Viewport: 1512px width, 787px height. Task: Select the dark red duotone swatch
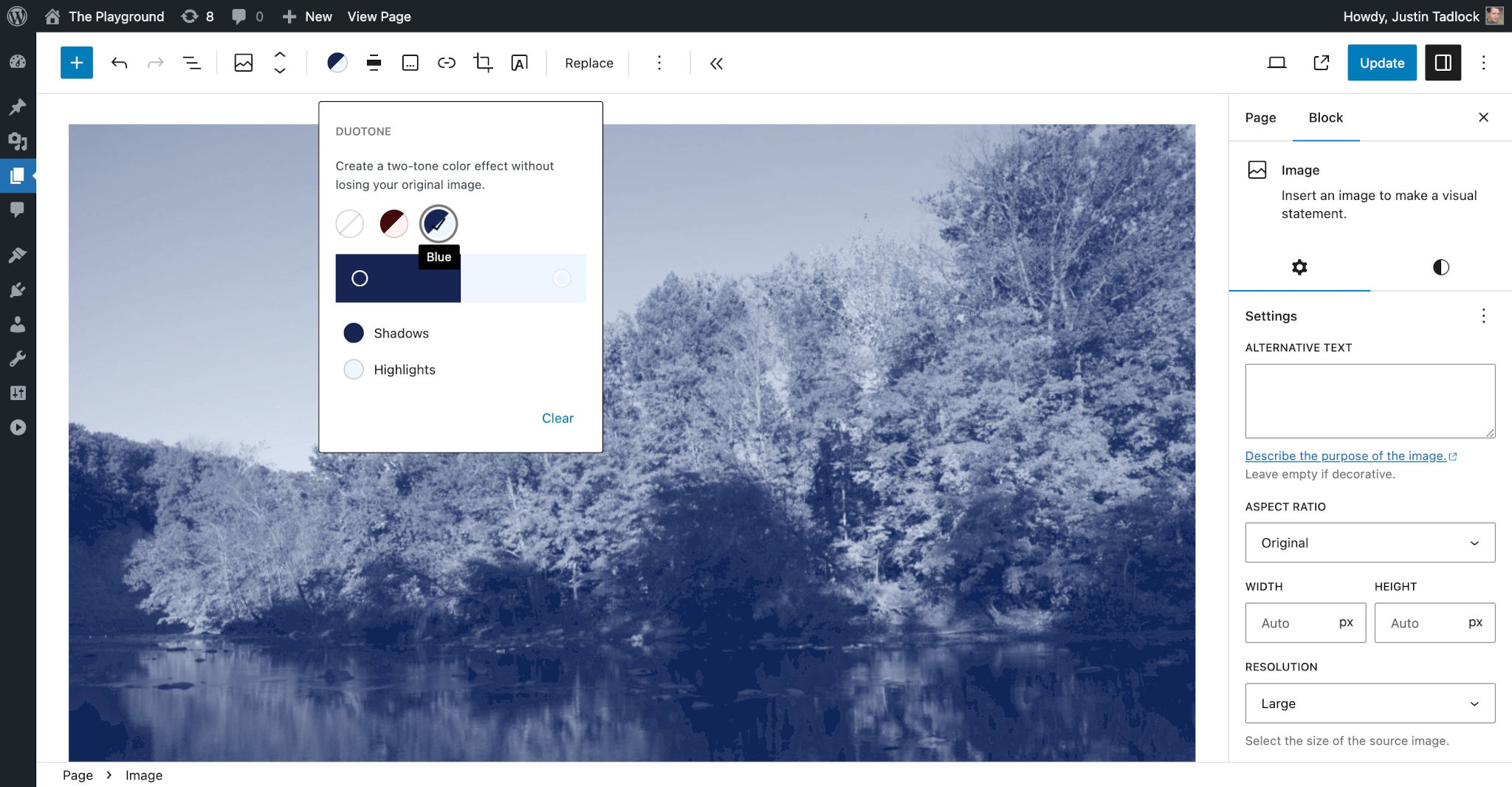point(394,224)
